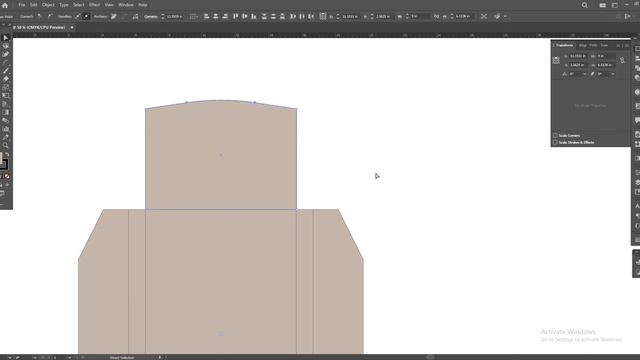Distribute the selection vertically top
This screenshot has height=360, width=640.
click(x=264, y=16)
